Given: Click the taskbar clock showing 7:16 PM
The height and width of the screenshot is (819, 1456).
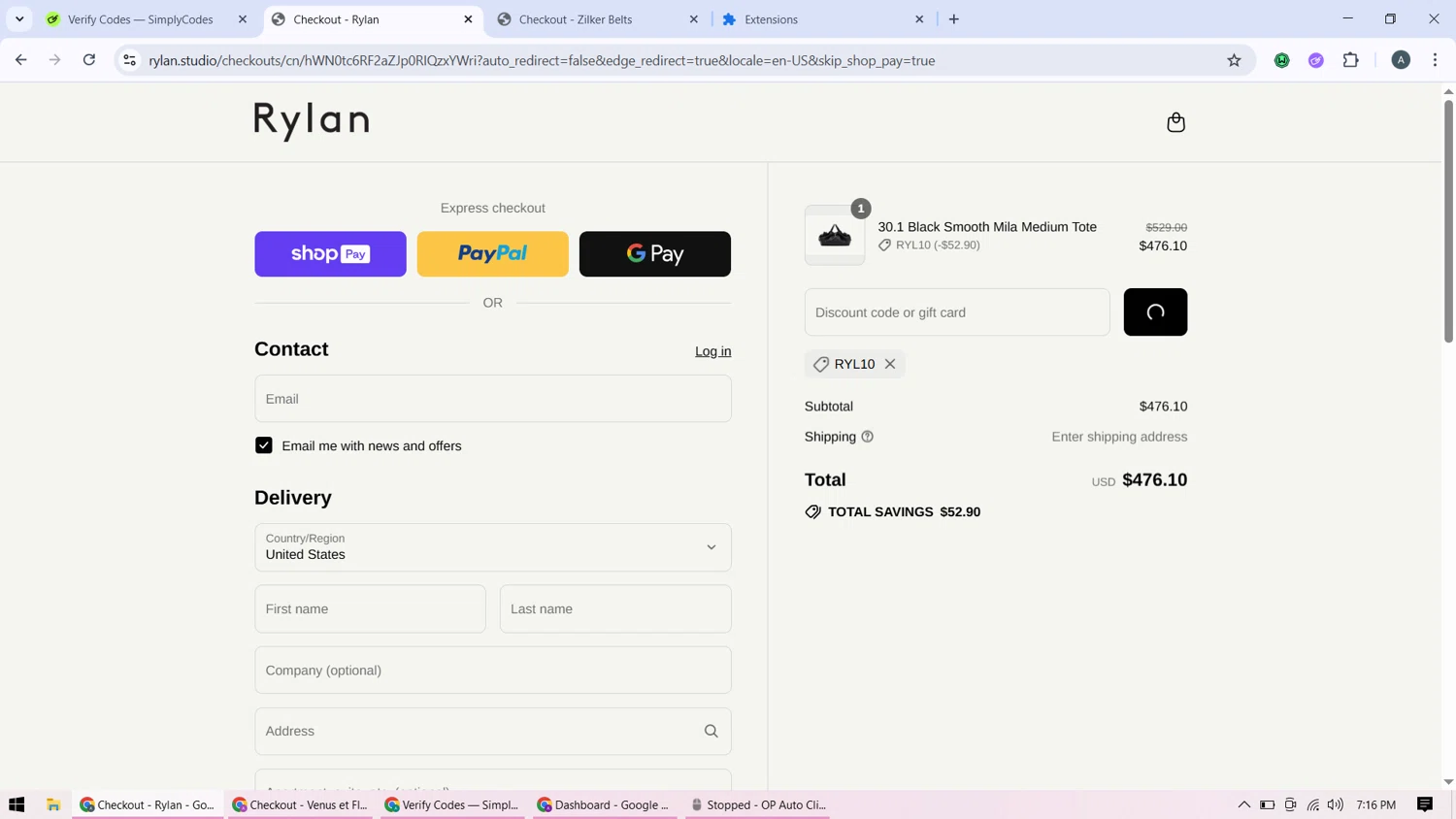Looking at the screenshot, I should (x=1375, y=804).
